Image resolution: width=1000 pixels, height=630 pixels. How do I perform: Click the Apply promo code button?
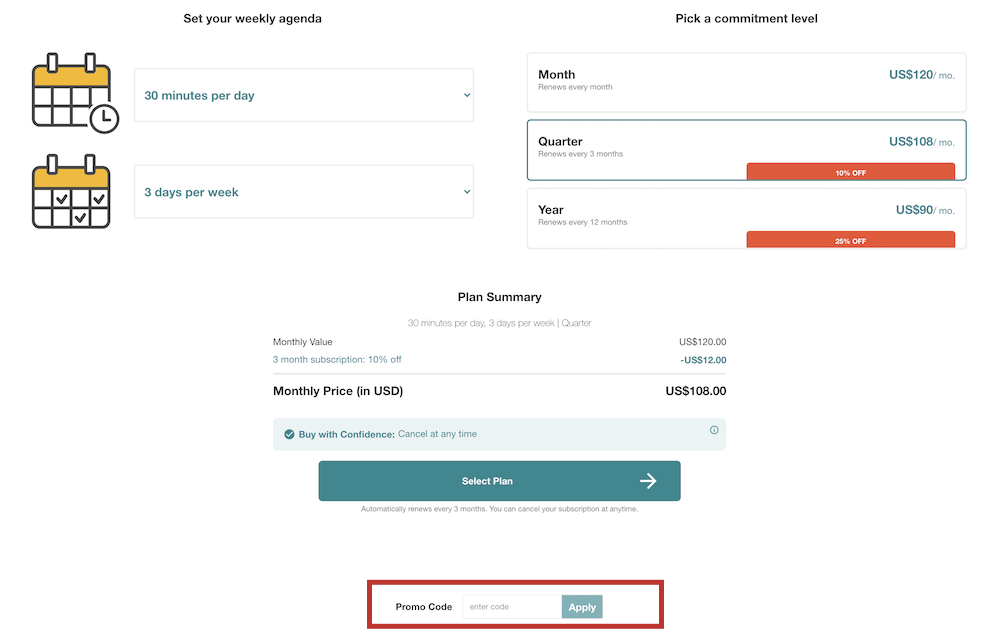tap(582, 607)
